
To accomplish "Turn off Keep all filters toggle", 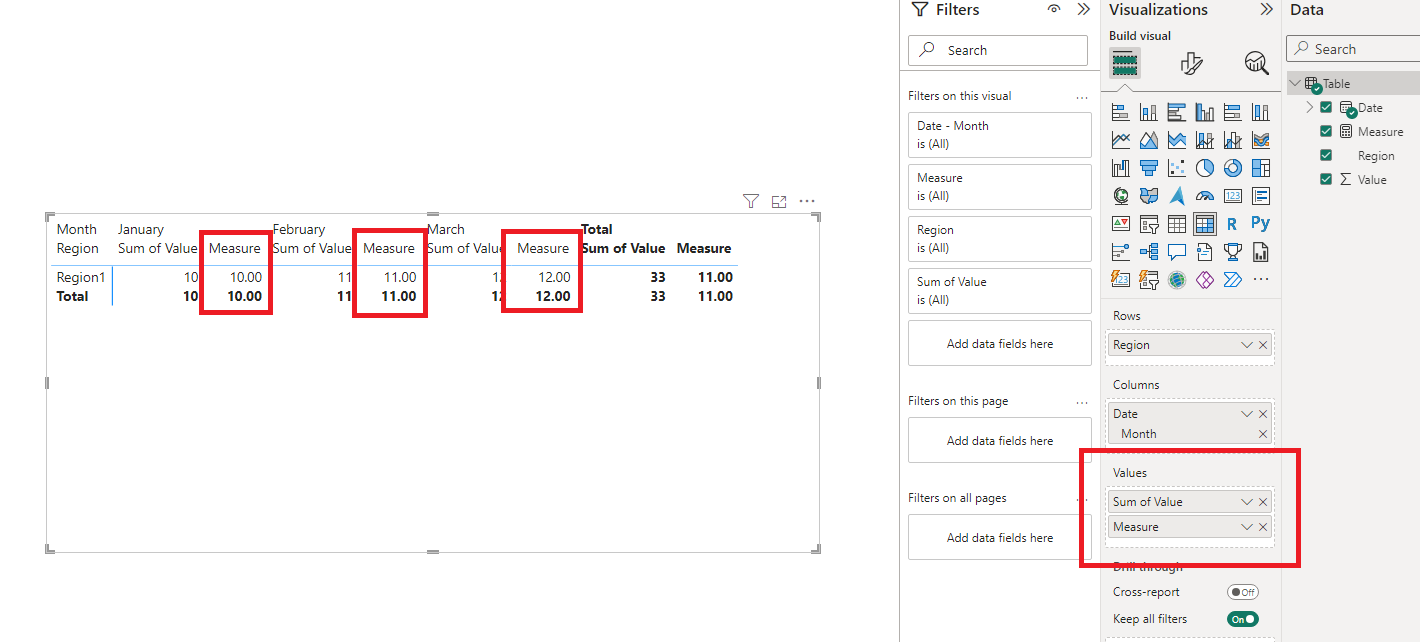I will pyautogui.click(x=1243, y=619).
